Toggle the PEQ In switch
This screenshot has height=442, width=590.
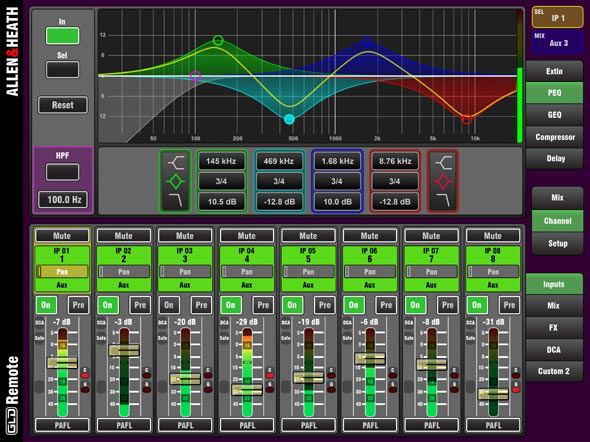coord(62,36)
